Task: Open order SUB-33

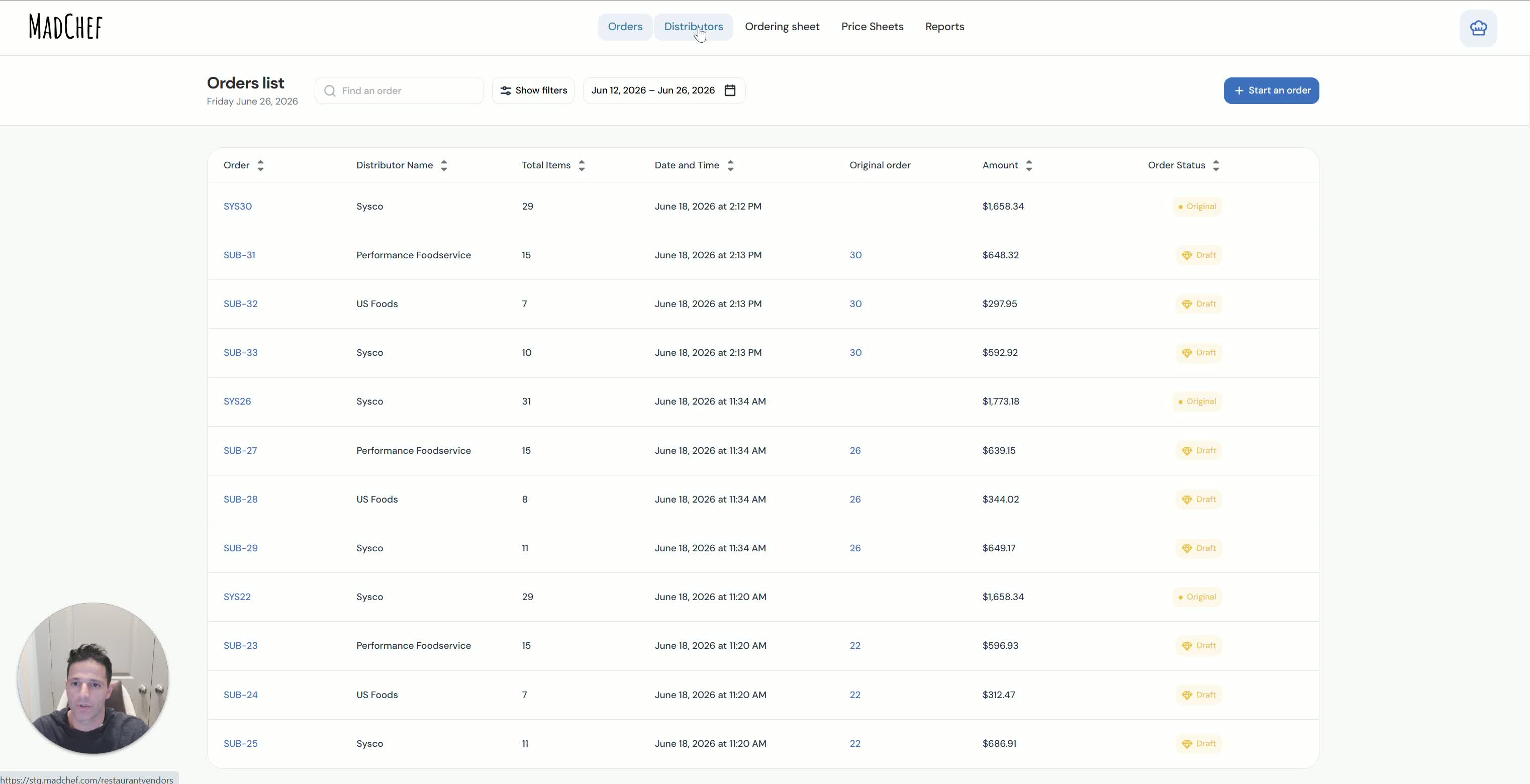Action: coord(241,353)
